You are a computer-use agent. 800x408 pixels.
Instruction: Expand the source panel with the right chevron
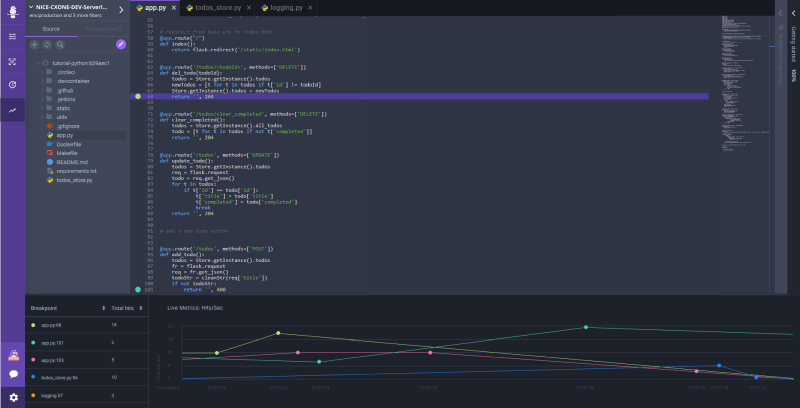(x=121, y=10)
